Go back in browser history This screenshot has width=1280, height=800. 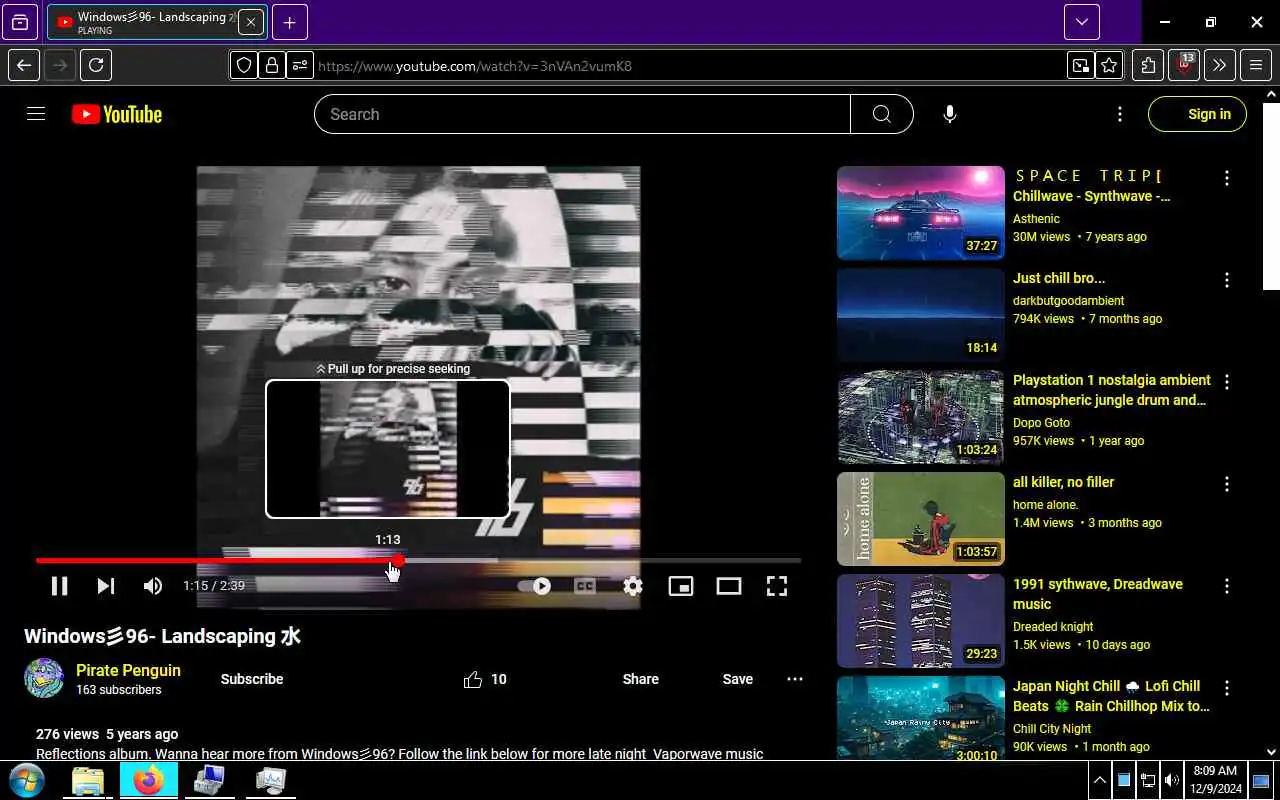click(x=24, y=66)
